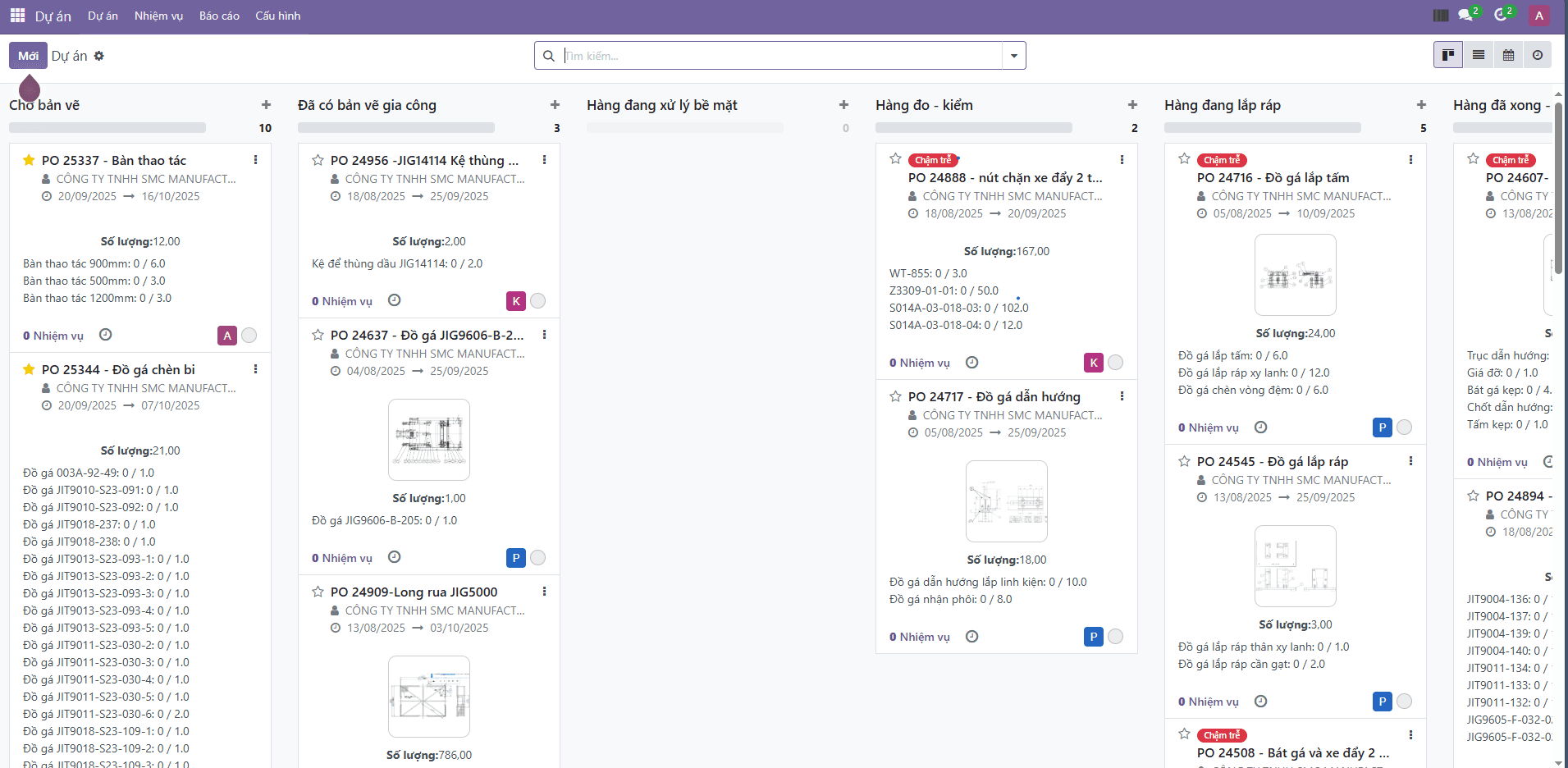
Task: Open PO 24909-Long rua JIG5000 project
Action: click(x=414, y=592)
